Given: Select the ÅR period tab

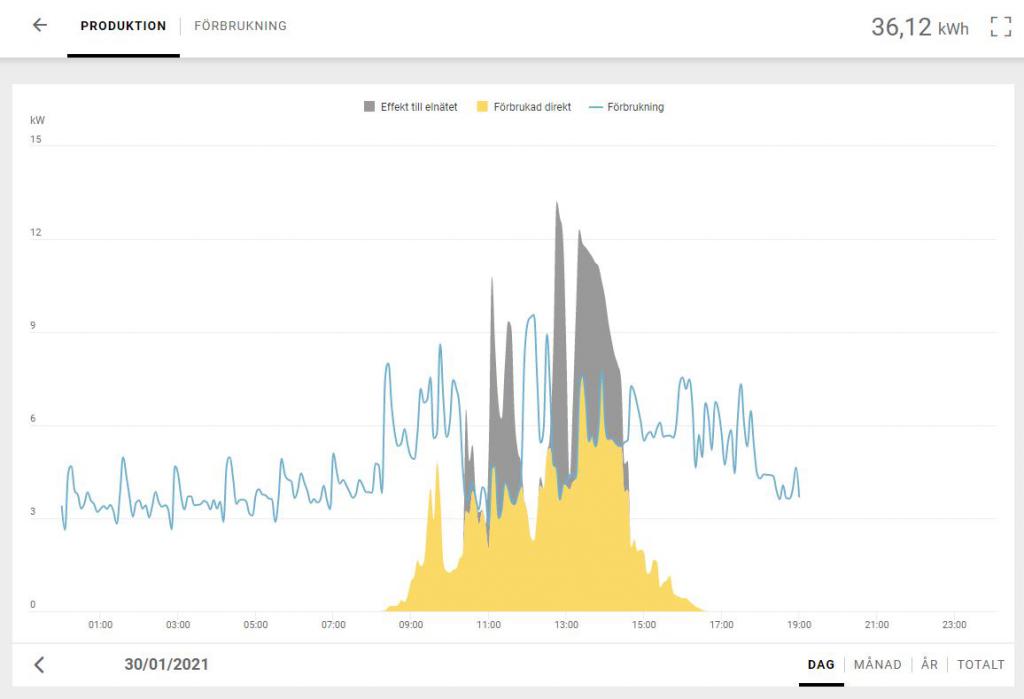Looking at the screenshot, I should tap(929, 664).
